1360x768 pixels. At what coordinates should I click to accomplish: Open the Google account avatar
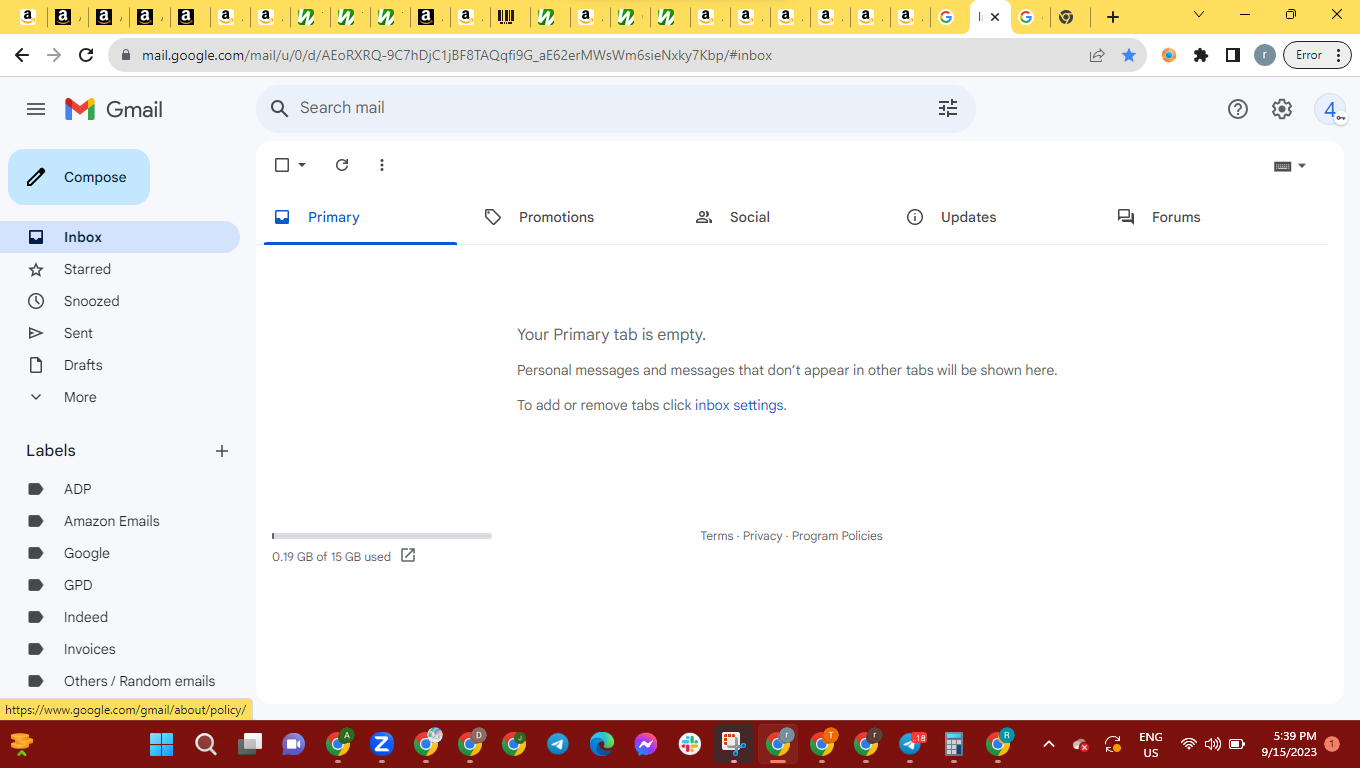(1330, 109)
